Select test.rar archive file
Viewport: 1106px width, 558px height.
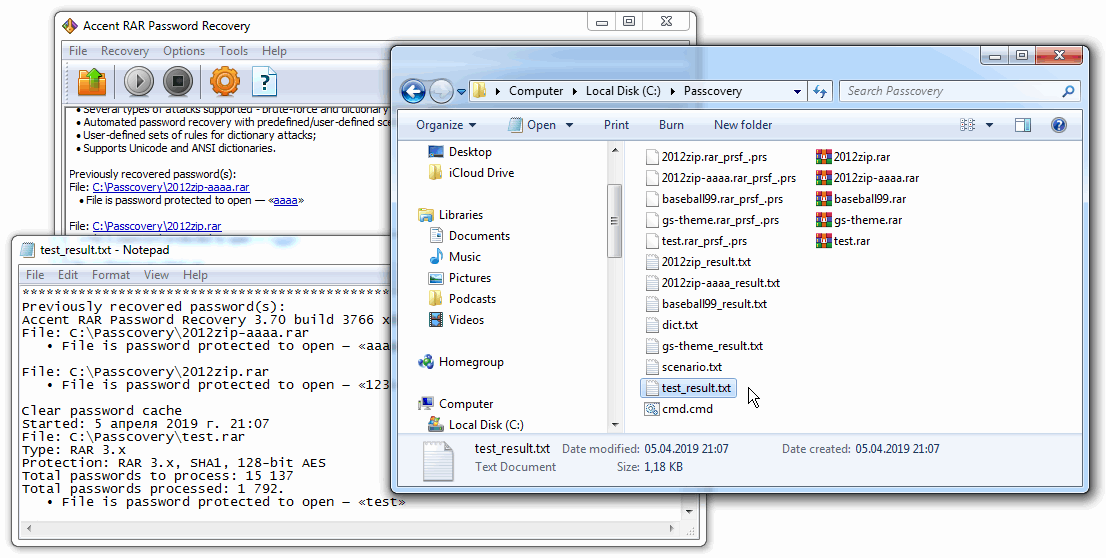tap(843, 241)
